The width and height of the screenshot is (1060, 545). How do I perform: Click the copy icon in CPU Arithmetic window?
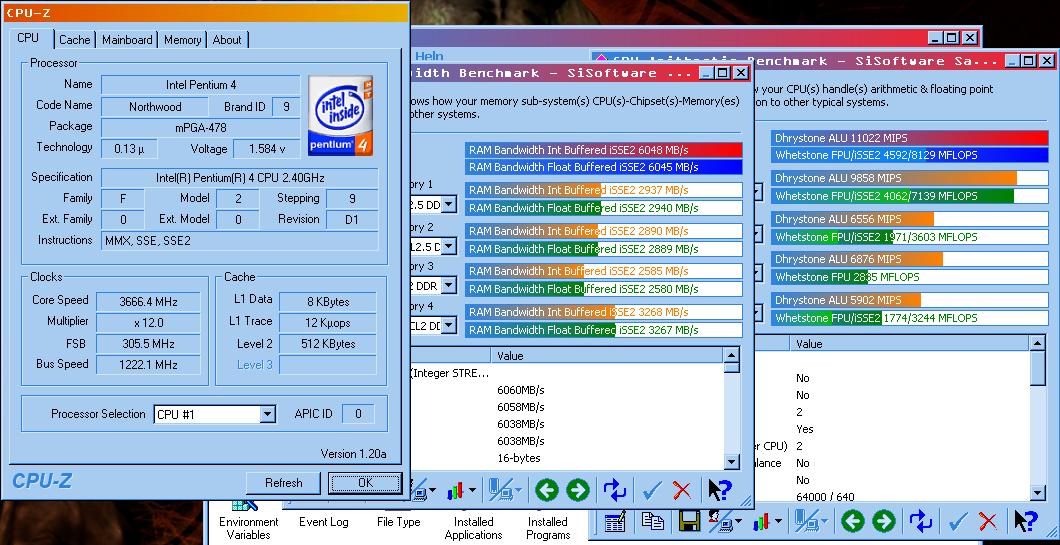coord(652,521)
